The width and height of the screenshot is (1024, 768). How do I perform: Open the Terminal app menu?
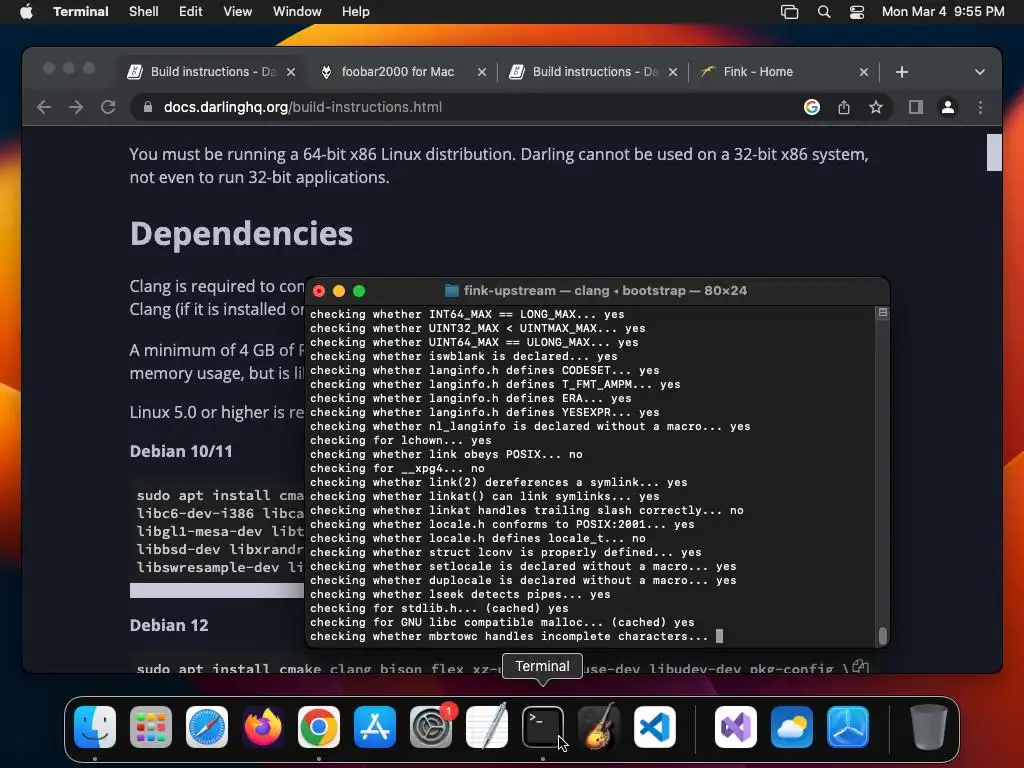tap(80, 12)
